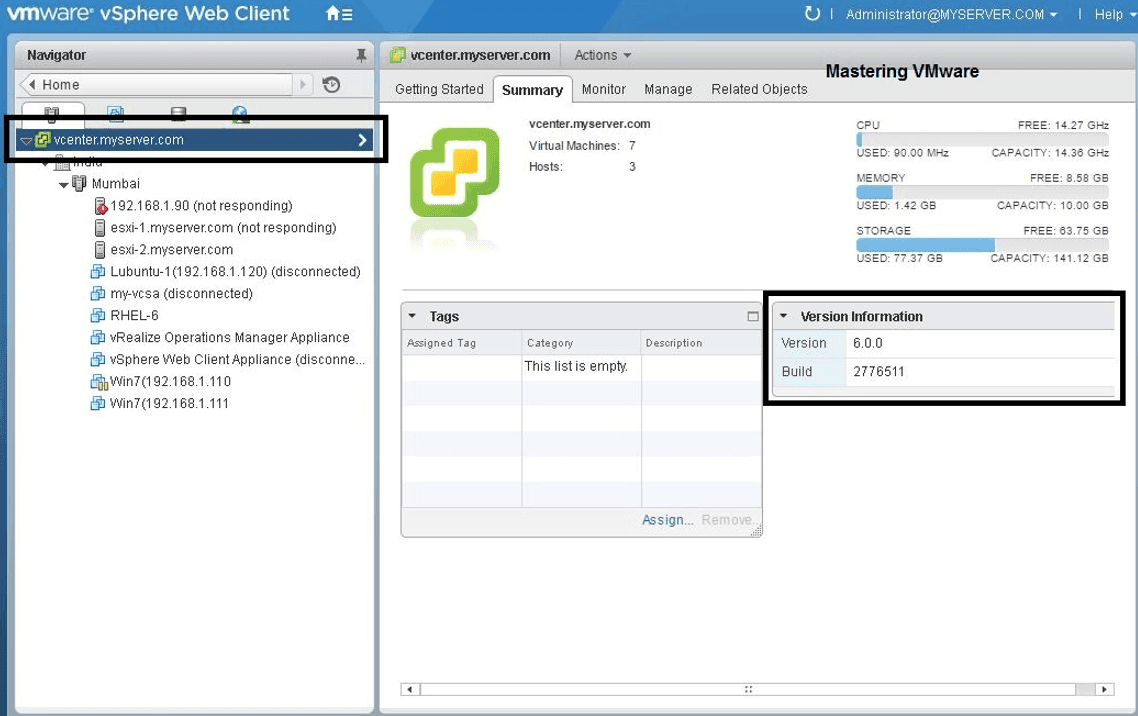The image size is (1138, 716).
Task: Click the Category column header
Action: click(581, 342)
